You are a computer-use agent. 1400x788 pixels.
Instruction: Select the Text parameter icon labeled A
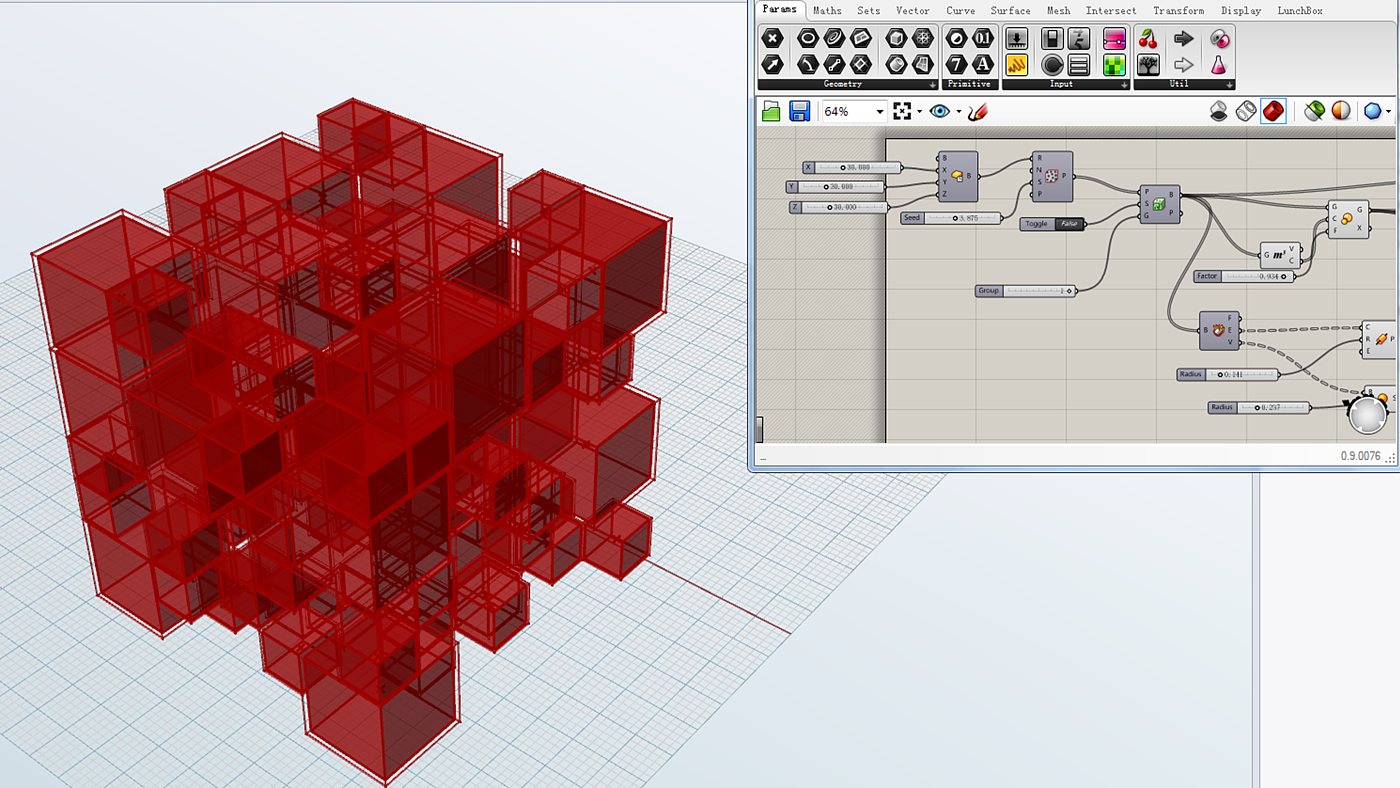[983, 65]
